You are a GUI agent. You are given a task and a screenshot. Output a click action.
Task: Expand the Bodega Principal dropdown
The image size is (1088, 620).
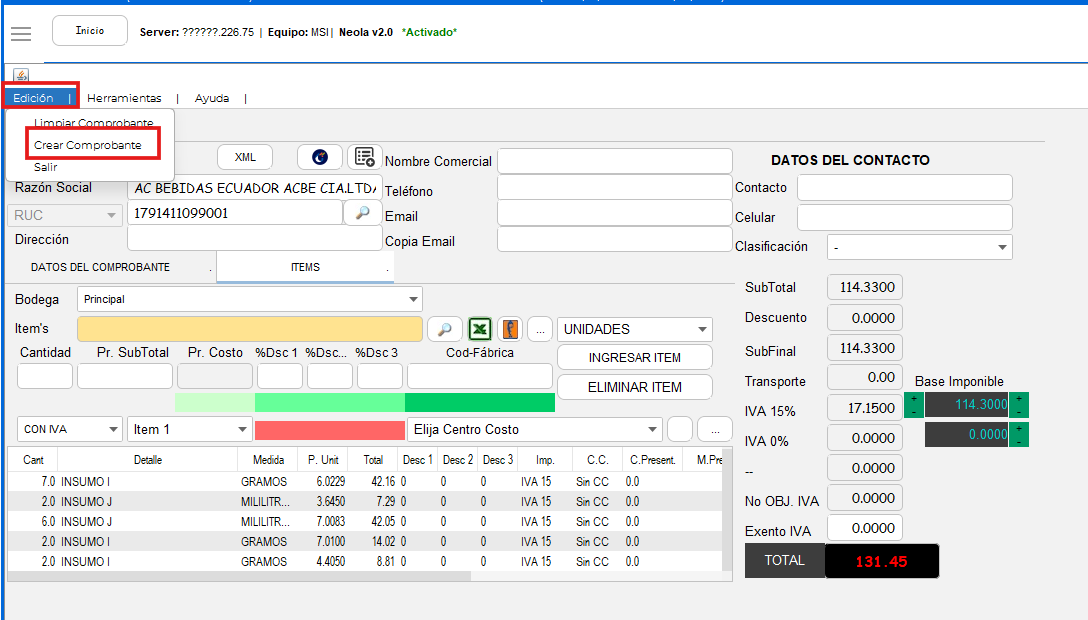(x=413, y=299)
